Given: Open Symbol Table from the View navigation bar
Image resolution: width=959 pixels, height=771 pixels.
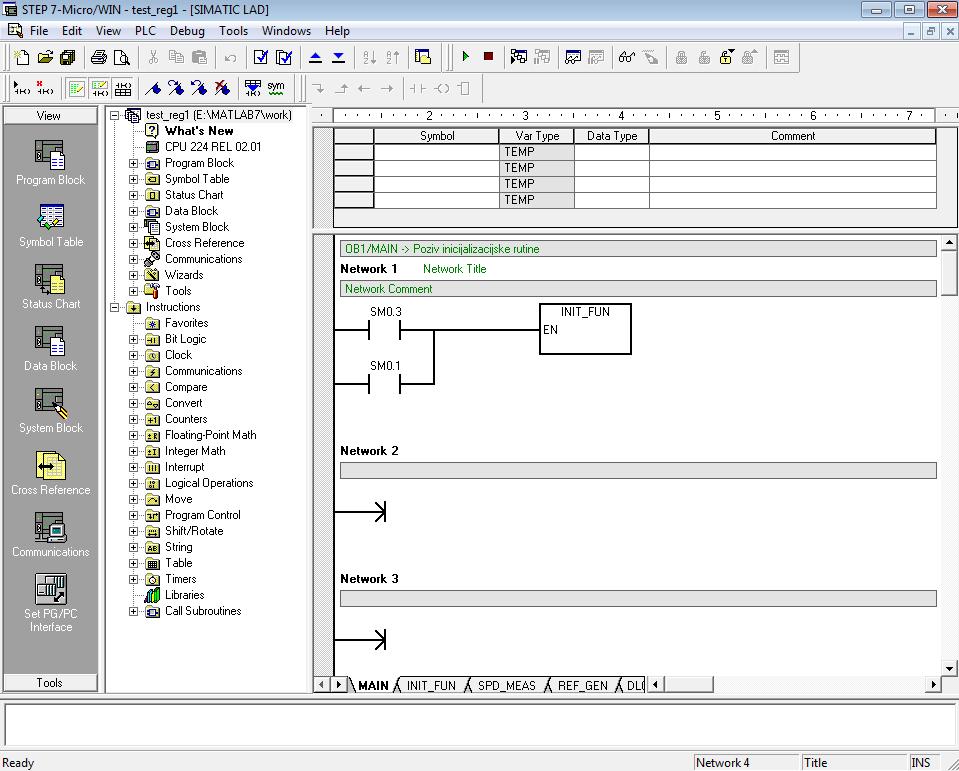Looking at the screenshot, I should pyautogui.click(x=50, y=225).
